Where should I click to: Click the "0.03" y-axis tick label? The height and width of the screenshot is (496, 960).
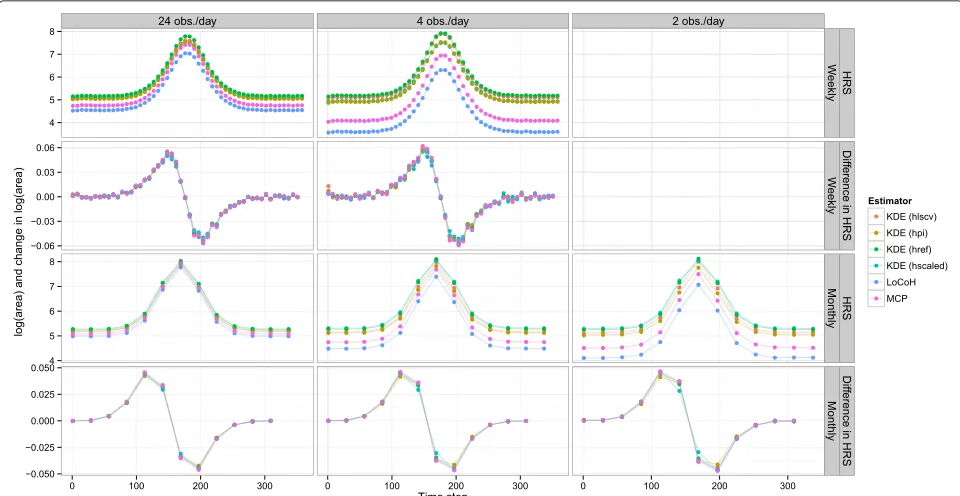click(46, 172)
